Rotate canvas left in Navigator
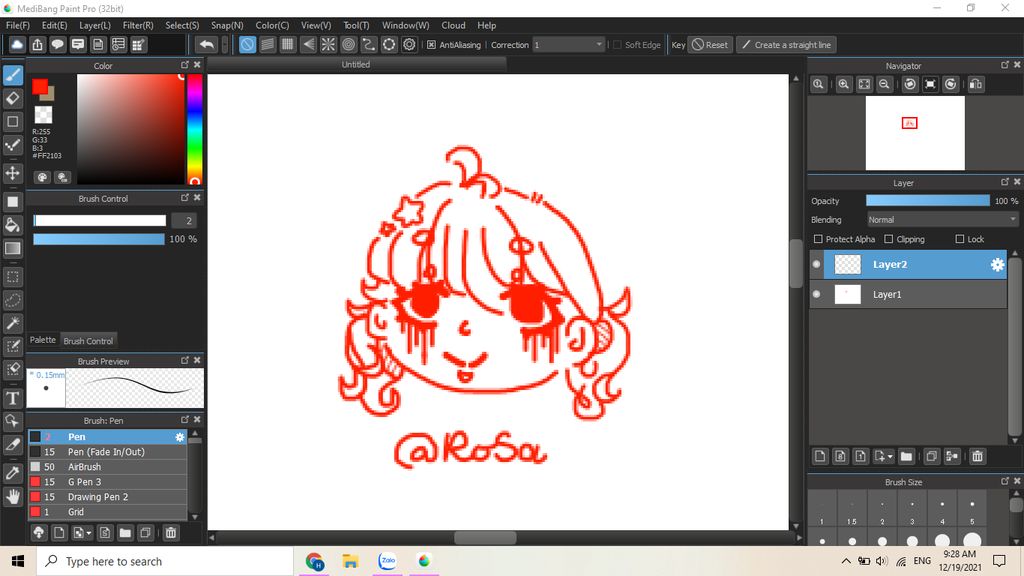Image resolution: width=1024 pixels, height=576 pixels. click(910, 84)
